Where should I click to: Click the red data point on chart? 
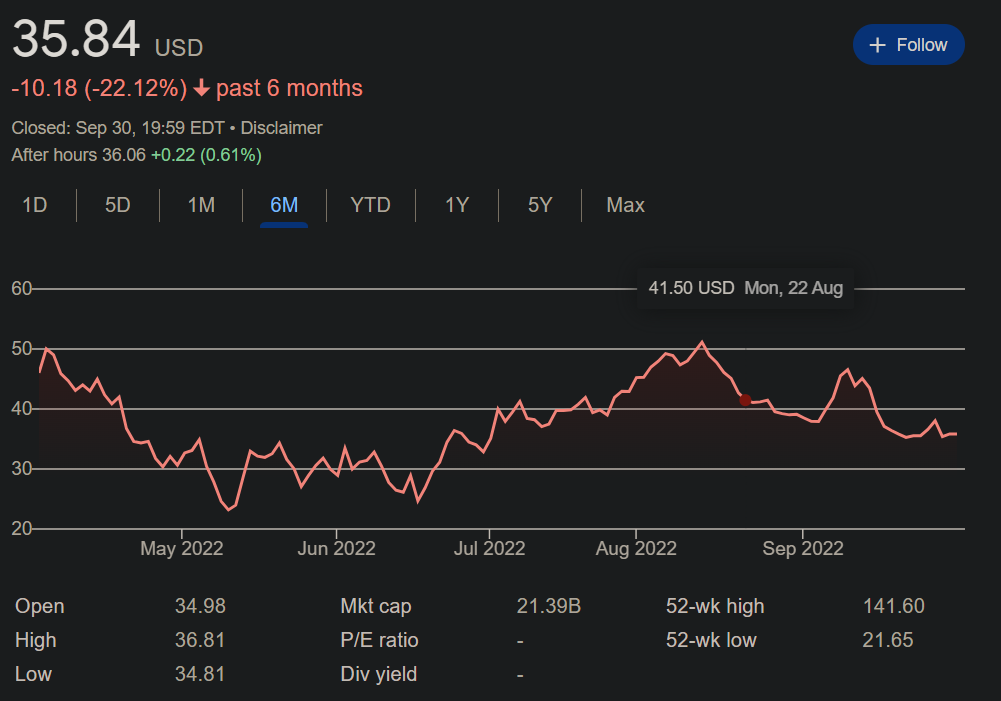point(745,400)
